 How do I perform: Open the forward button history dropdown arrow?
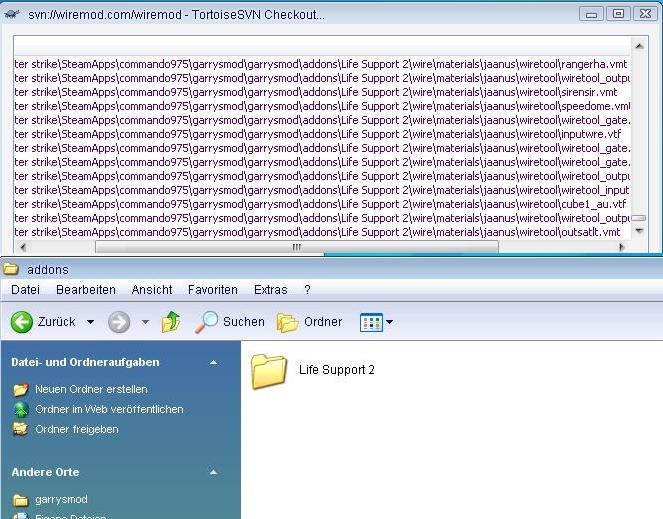[x=145, y=322]
